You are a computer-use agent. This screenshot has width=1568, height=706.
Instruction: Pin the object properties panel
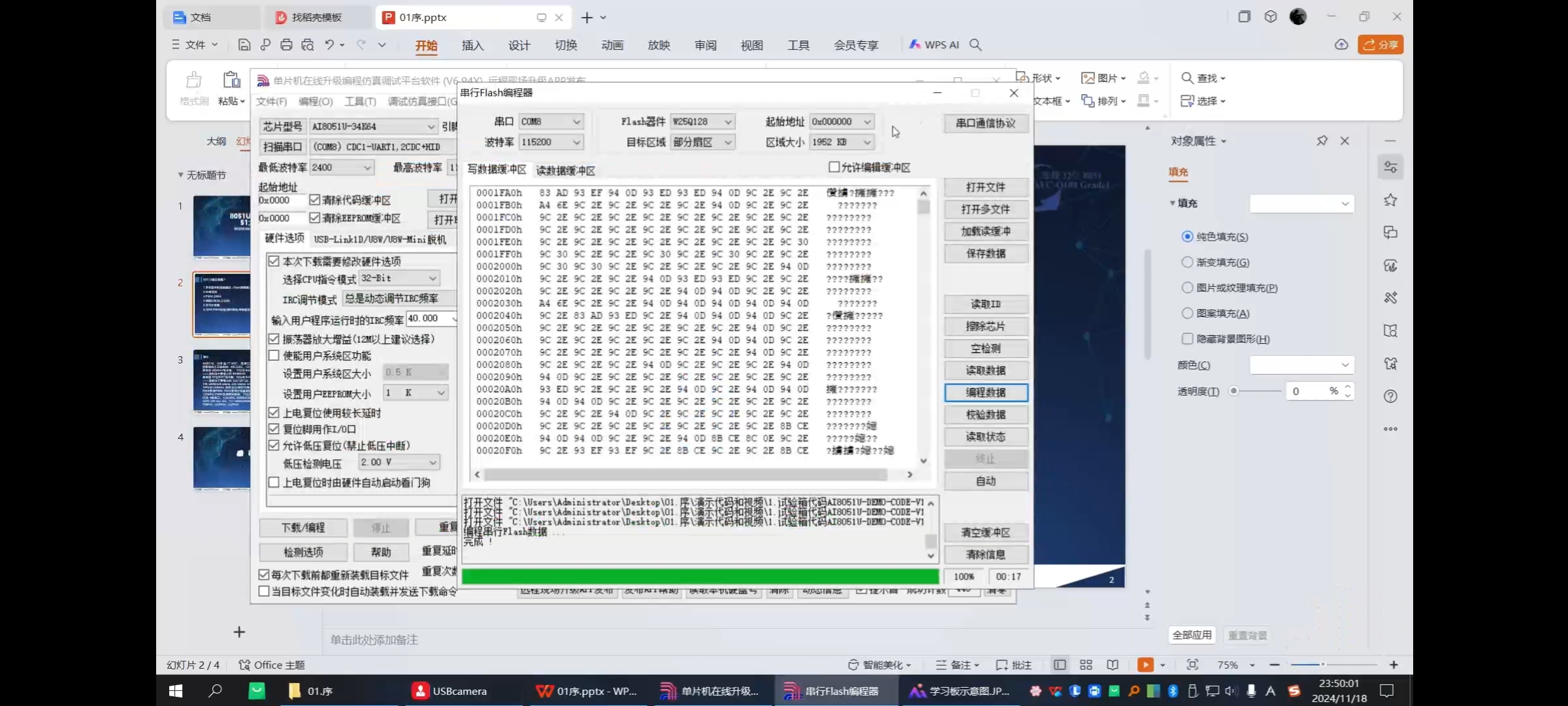1322,141
